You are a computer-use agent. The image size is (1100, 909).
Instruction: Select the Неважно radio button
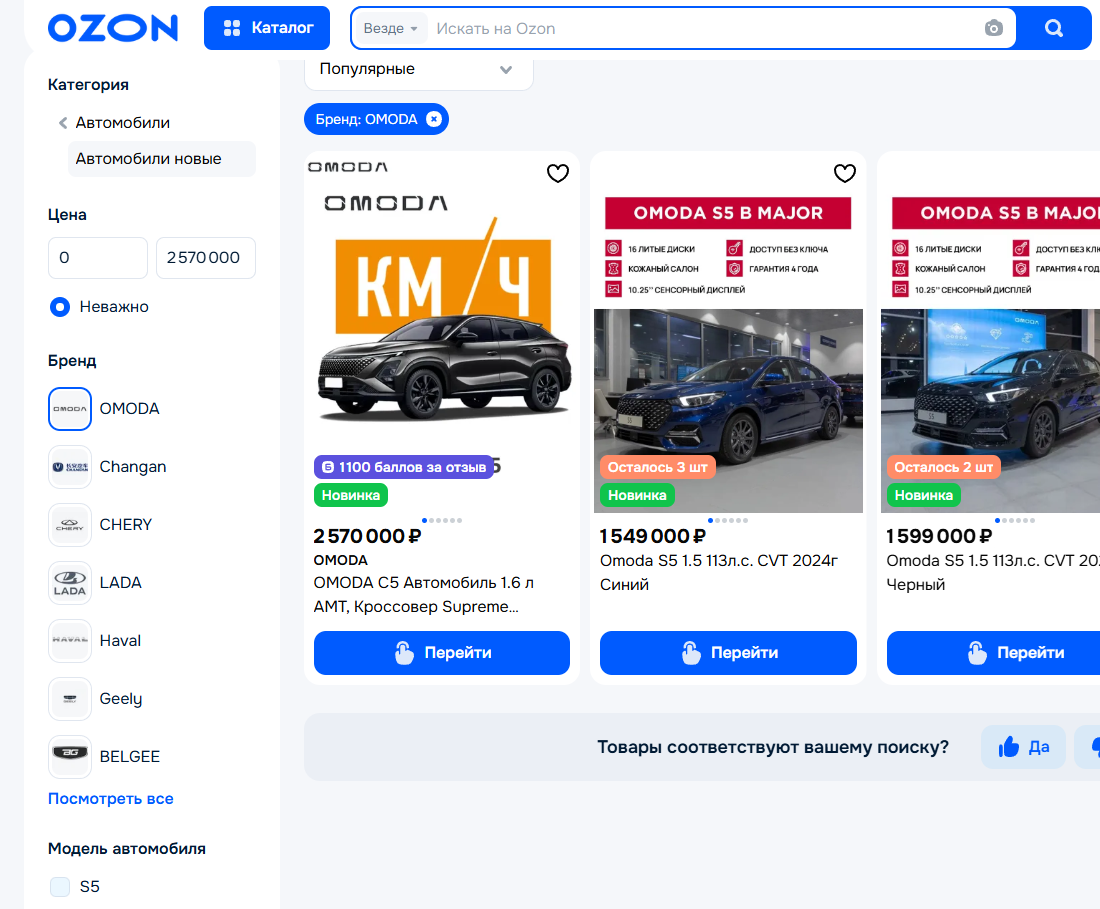coord(60,307)
